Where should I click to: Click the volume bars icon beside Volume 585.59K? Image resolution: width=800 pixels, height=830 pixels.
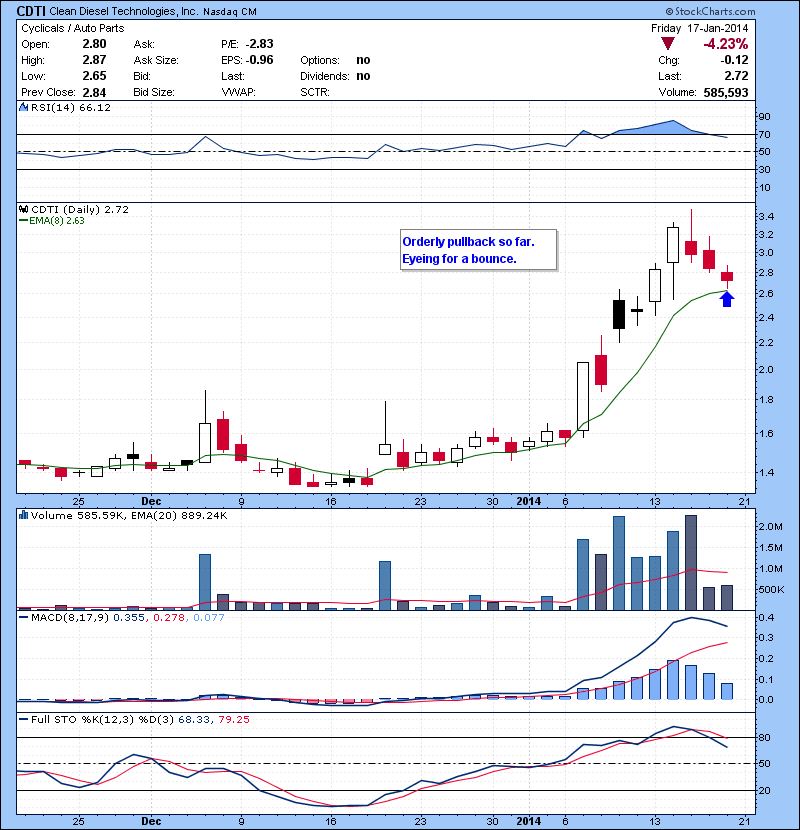pos(23,515)
